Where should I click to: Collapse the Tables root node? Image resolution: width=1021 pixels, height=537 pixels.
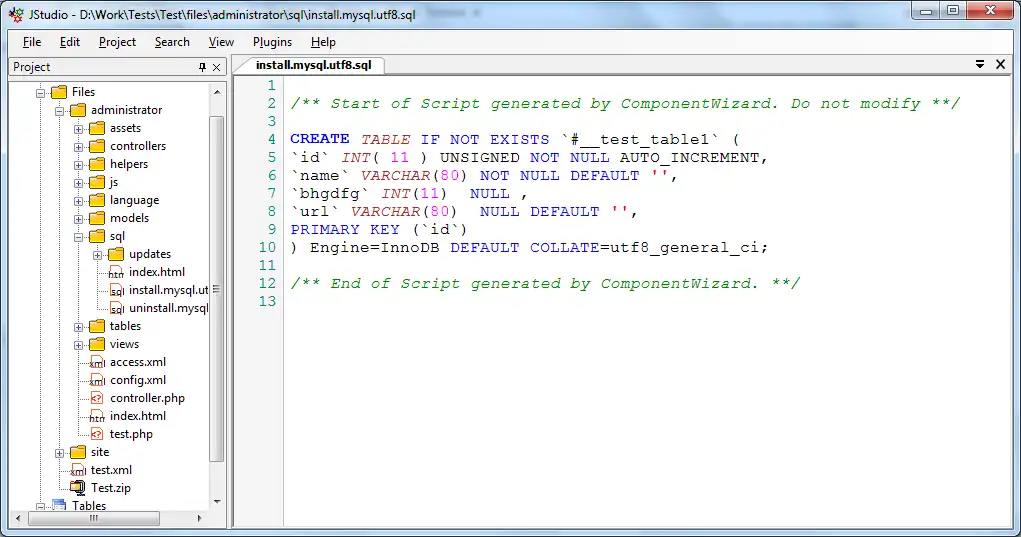pyautogui.click(x=40, y=506)
